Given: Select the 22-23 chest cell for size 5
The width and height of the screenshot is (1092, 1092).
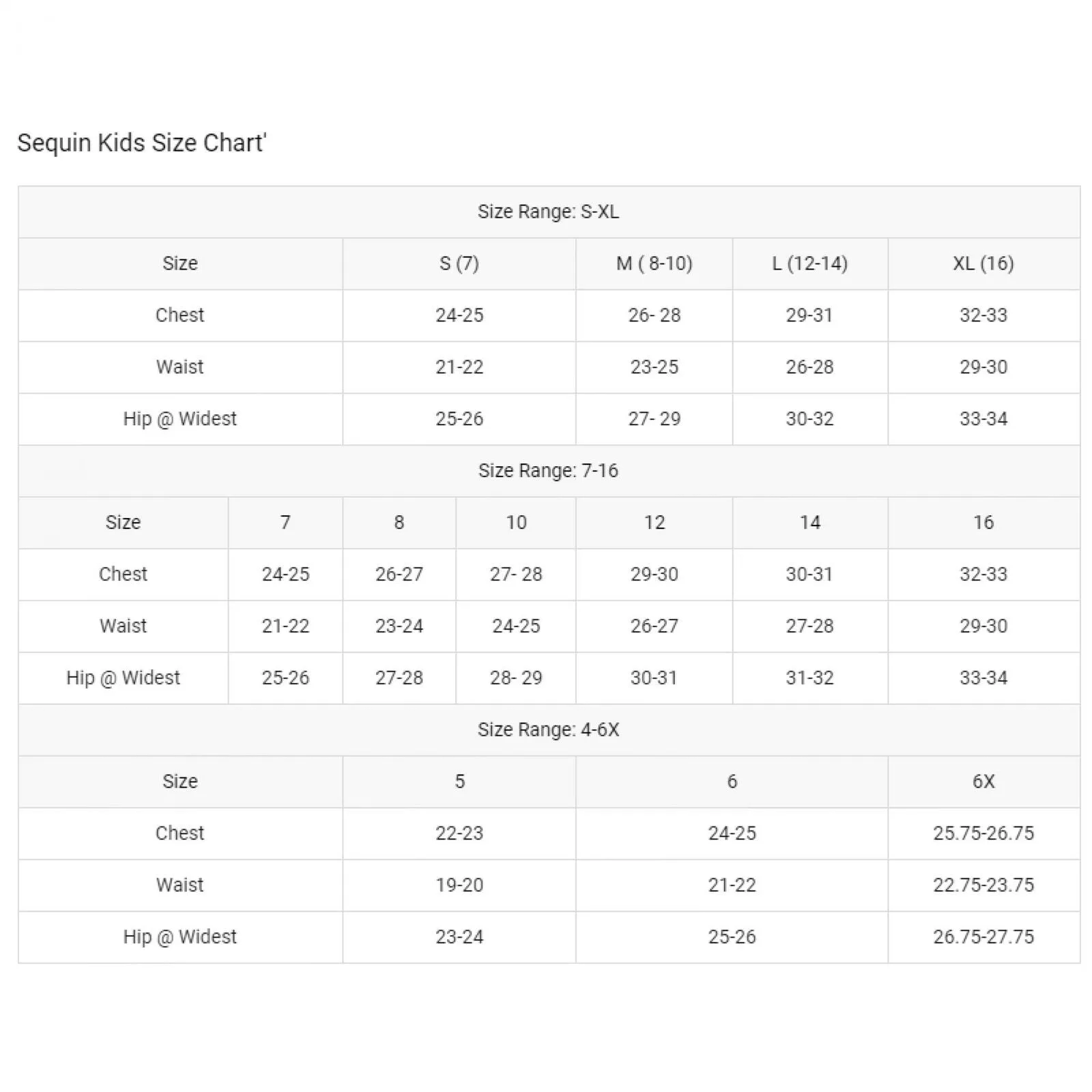Looking at the screenshot, I should click(x=459, y=833).
